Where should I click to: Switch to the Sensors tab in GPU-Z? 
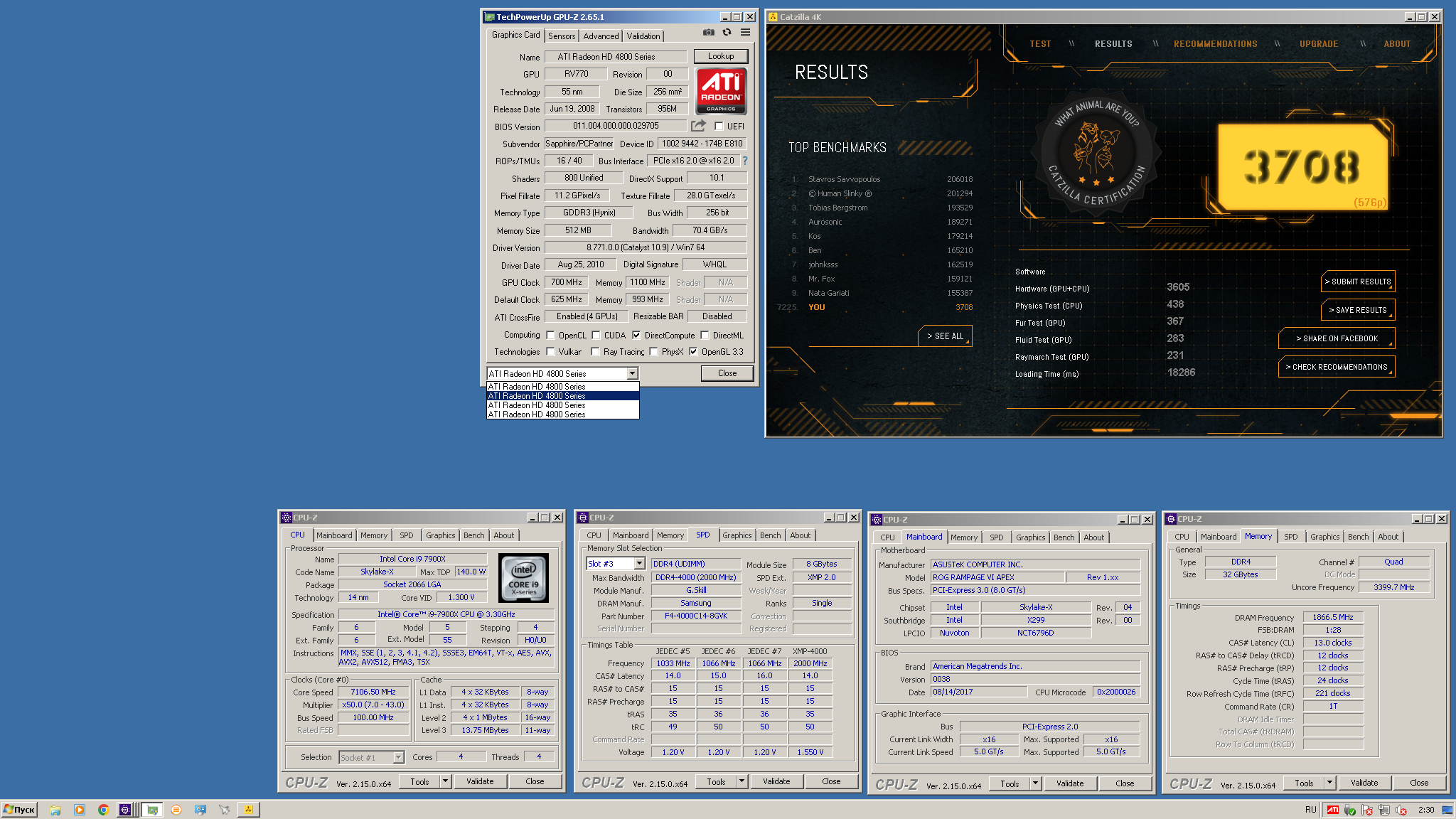562,36
